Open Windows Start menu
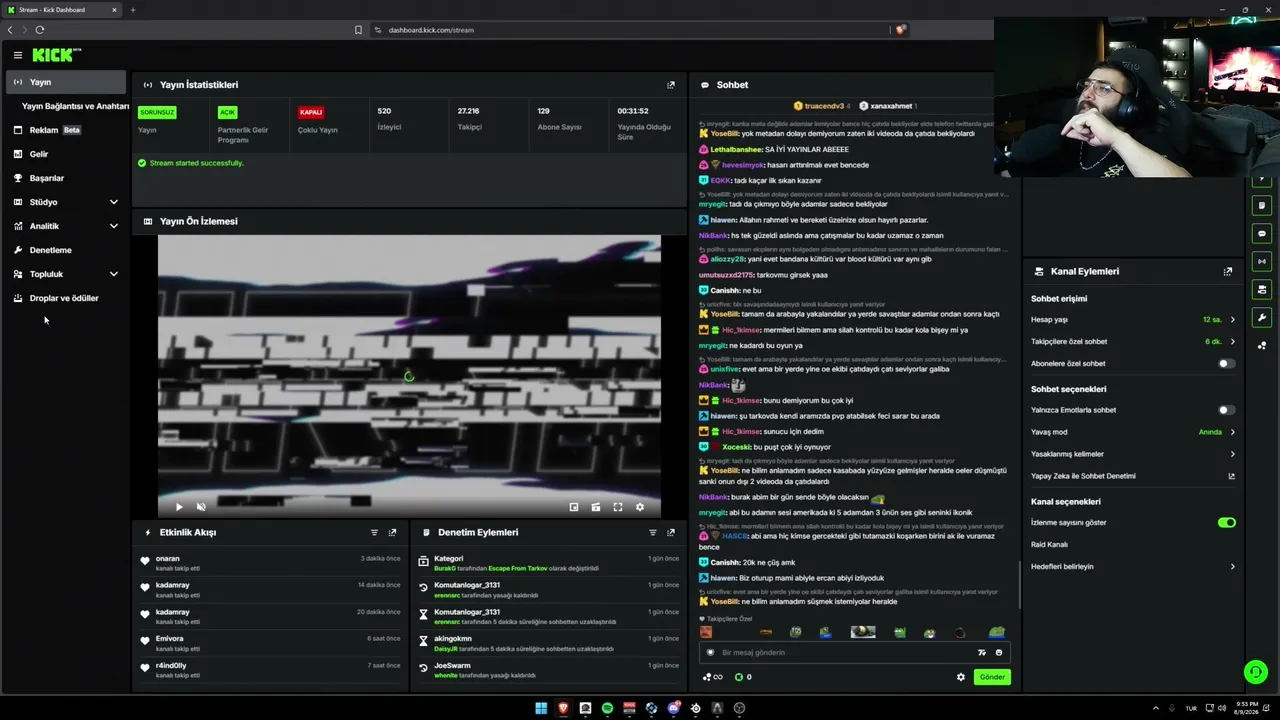 [541, 708]
